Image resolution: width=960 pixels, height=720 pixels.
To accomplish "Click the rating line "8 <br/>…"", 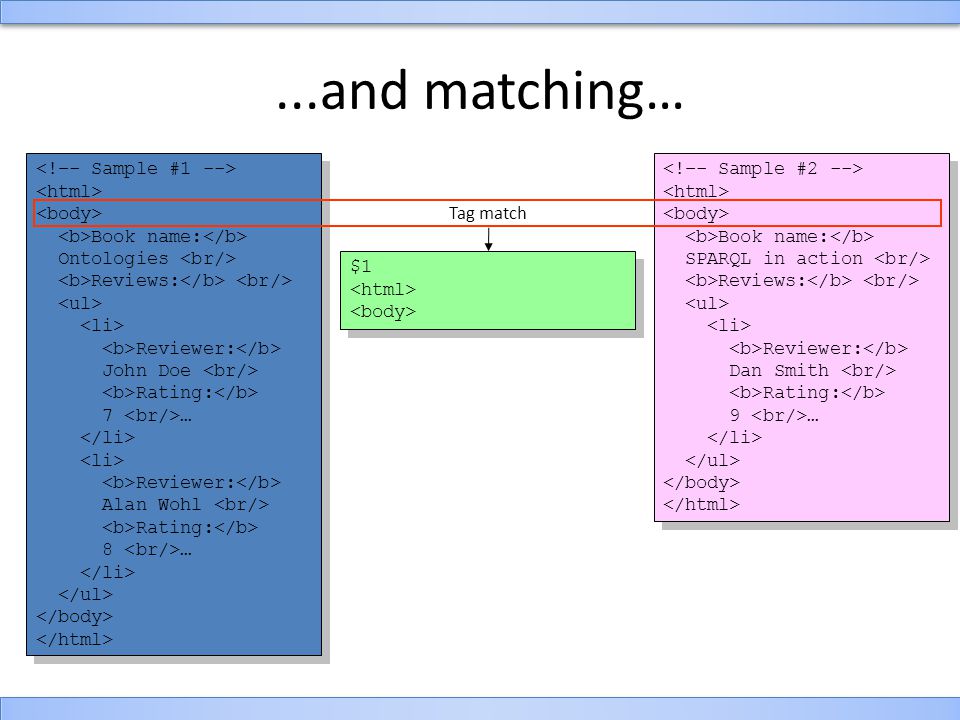I will [147, 549].
